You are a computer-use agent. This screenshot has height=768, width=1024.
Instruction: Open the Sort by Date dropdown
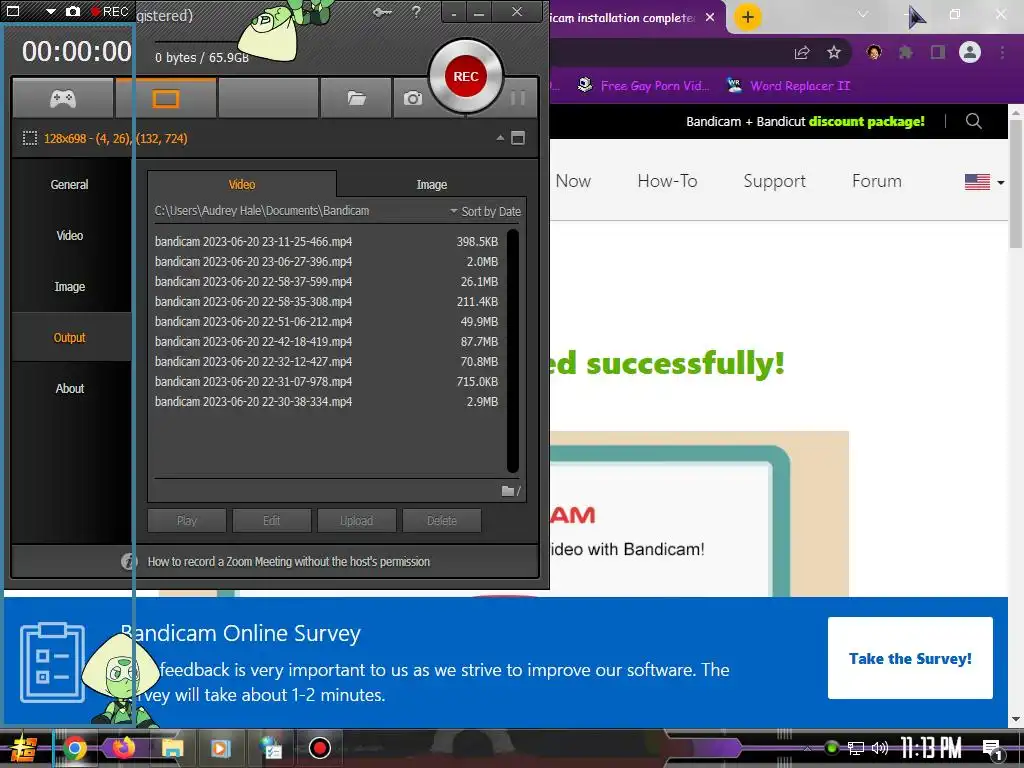485,211
